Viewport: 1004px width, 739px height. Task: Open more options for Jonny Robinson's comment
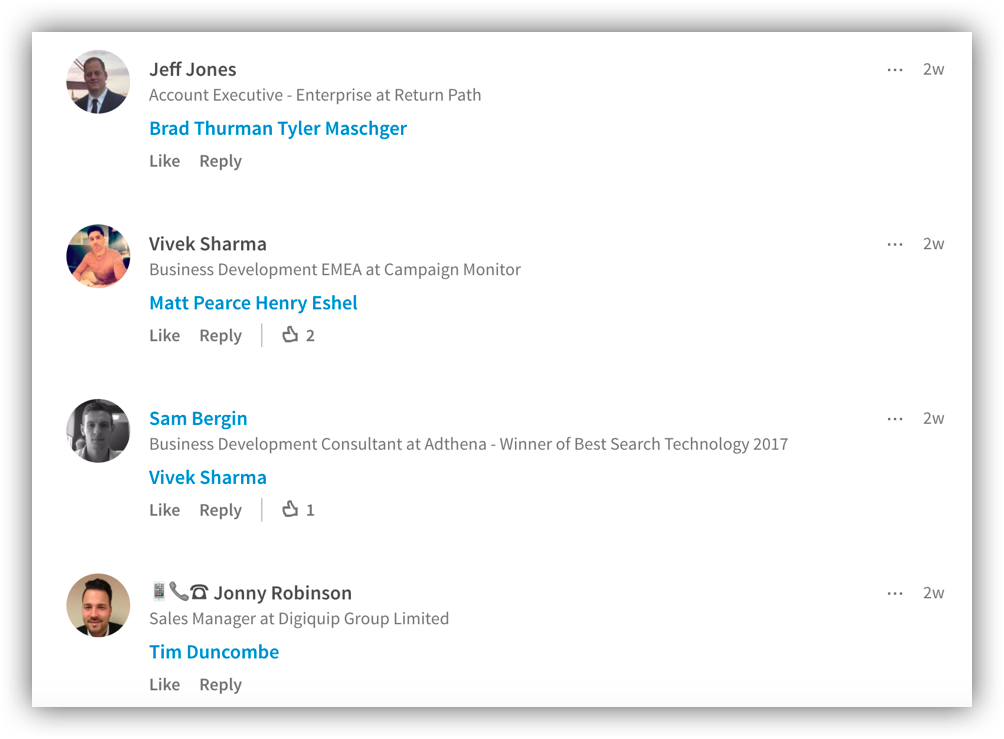895,594
